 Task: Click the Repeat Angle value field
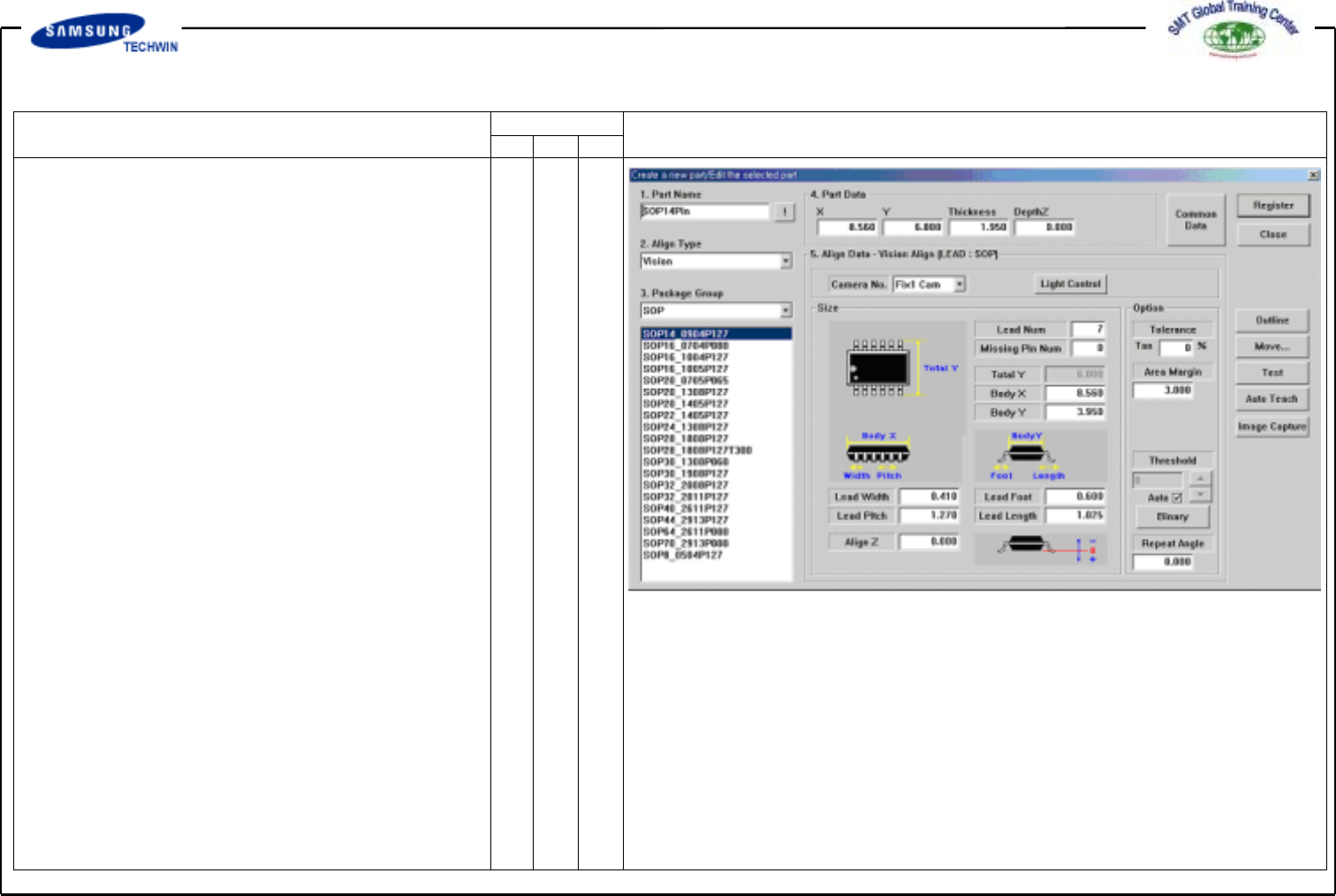click(x=1163, y=562)
